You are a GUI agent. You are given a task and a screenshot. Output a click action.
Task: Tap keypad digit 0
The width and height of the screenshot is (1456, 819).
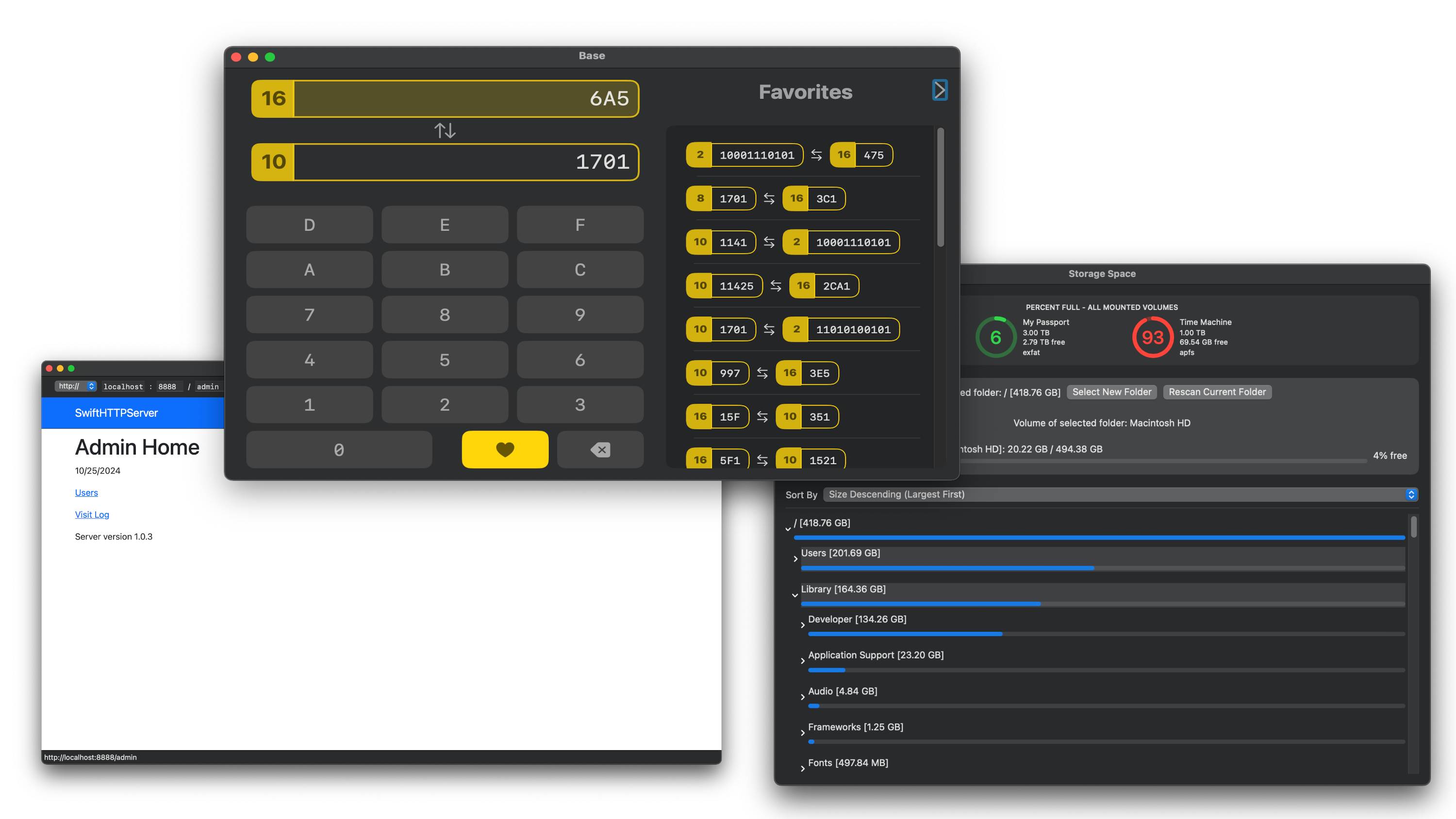pyautogui.click(x=339, y=449)
